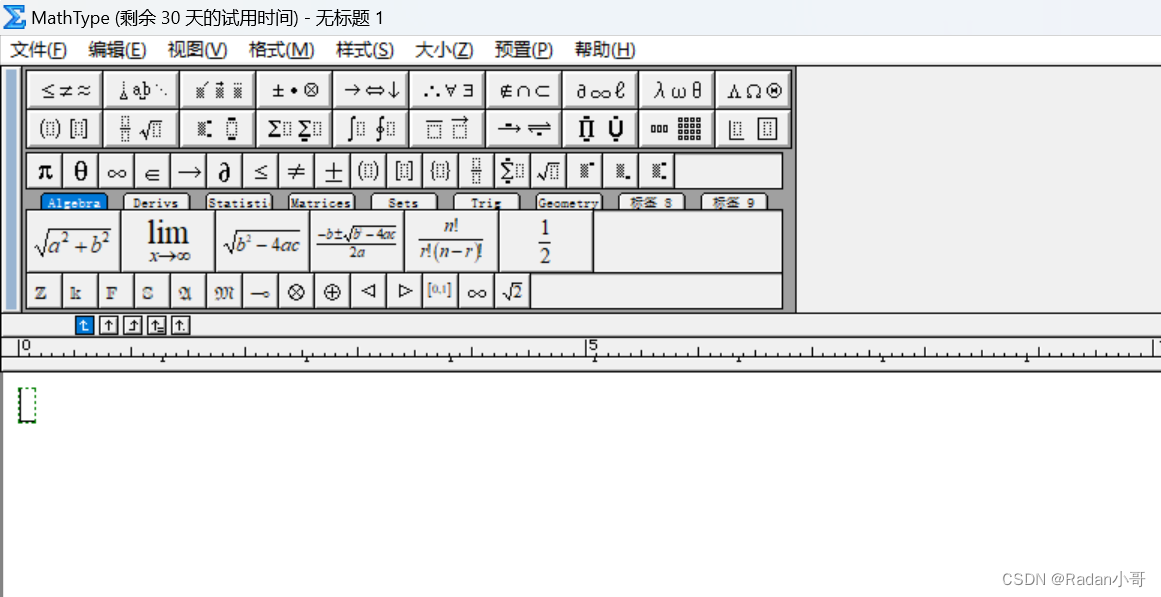Switch to the Sets tab

tap(404, 202)
